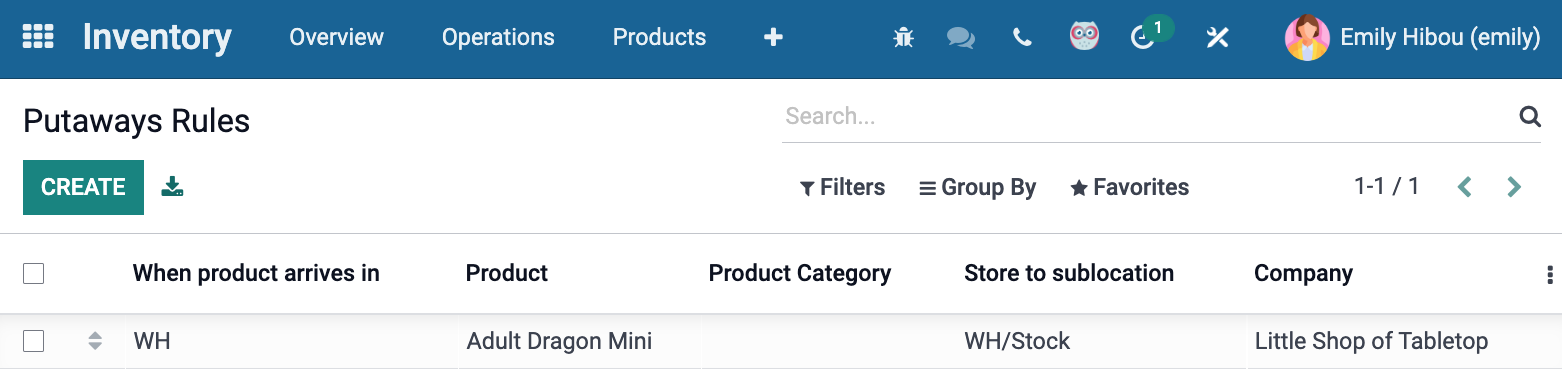Open the Filters dropdown
Viewport: 1562px width, 386px height.
click(x=842, y=187)
